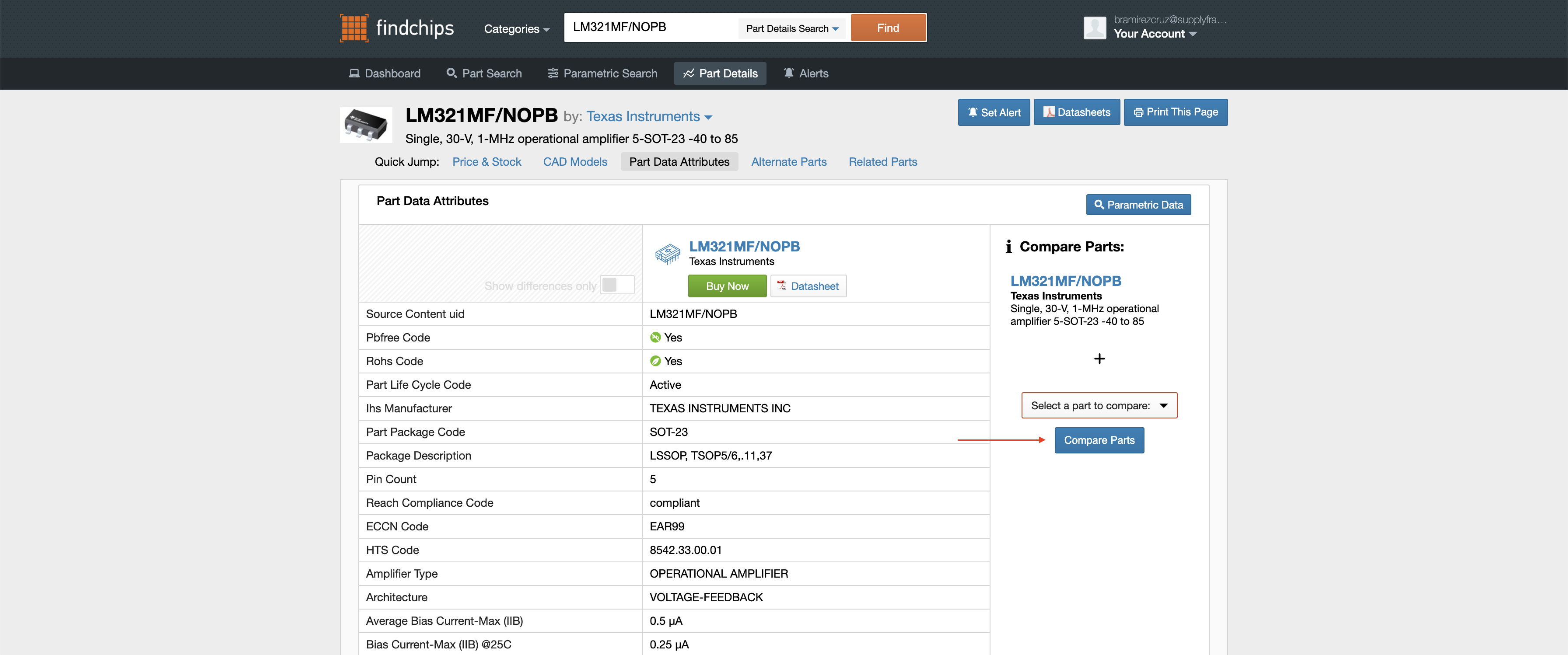1568x655 pixels.
Task: Click the Amplifier Type row label
Action: (401, 574)
